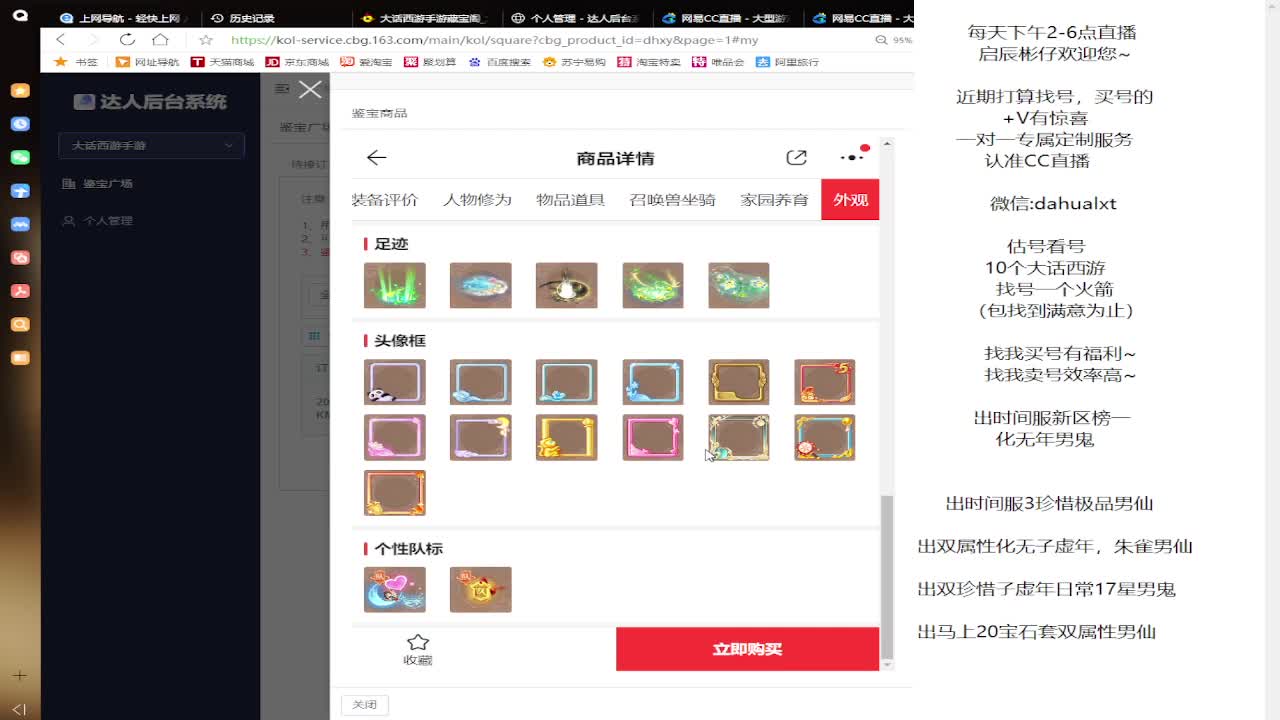
Task: Open the 天猫商城 bookmark
Action: [x=222, y=62]
